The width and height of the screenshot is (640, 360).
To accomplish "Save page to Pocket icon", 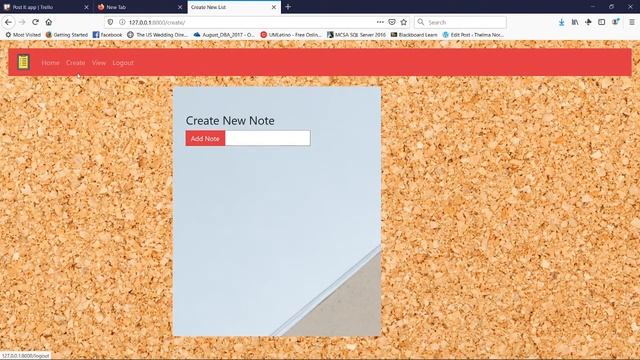I will [x=392, y=22].
